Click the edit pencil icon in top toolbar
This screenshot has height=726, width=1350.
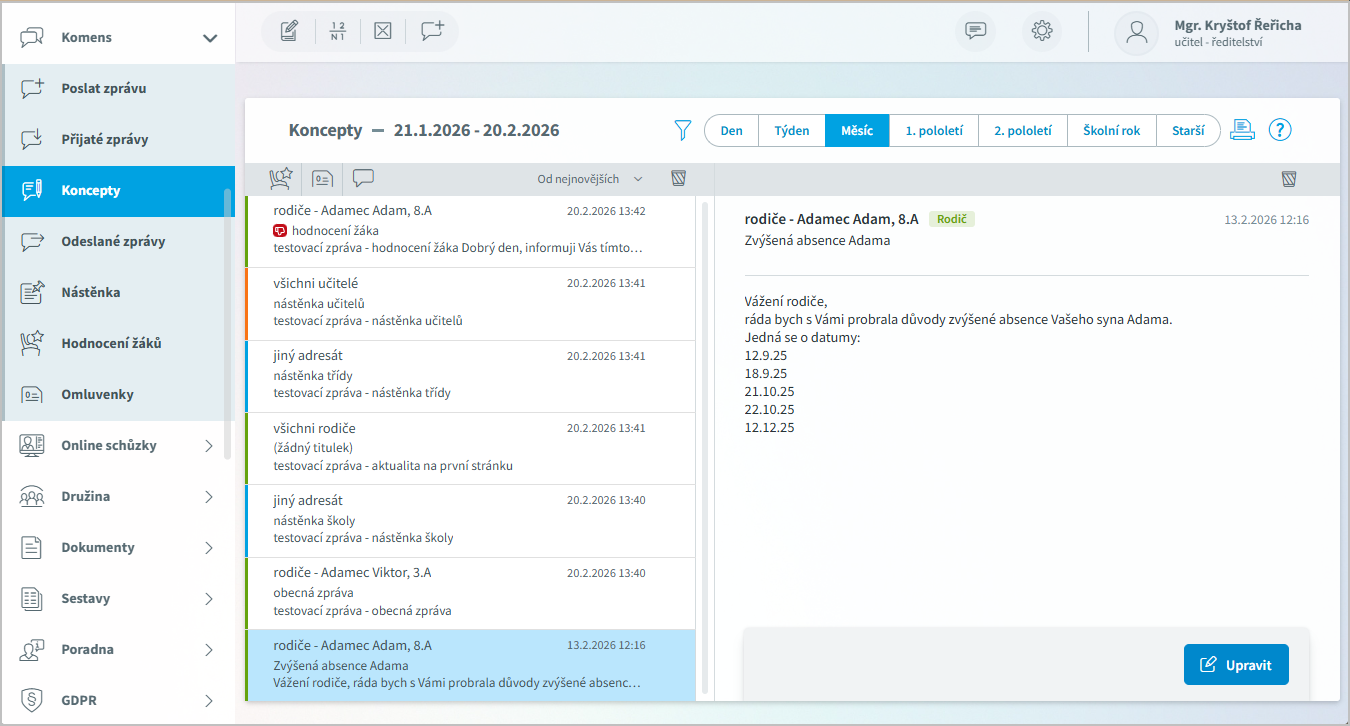pyautogui.click(x=289, y=31)
